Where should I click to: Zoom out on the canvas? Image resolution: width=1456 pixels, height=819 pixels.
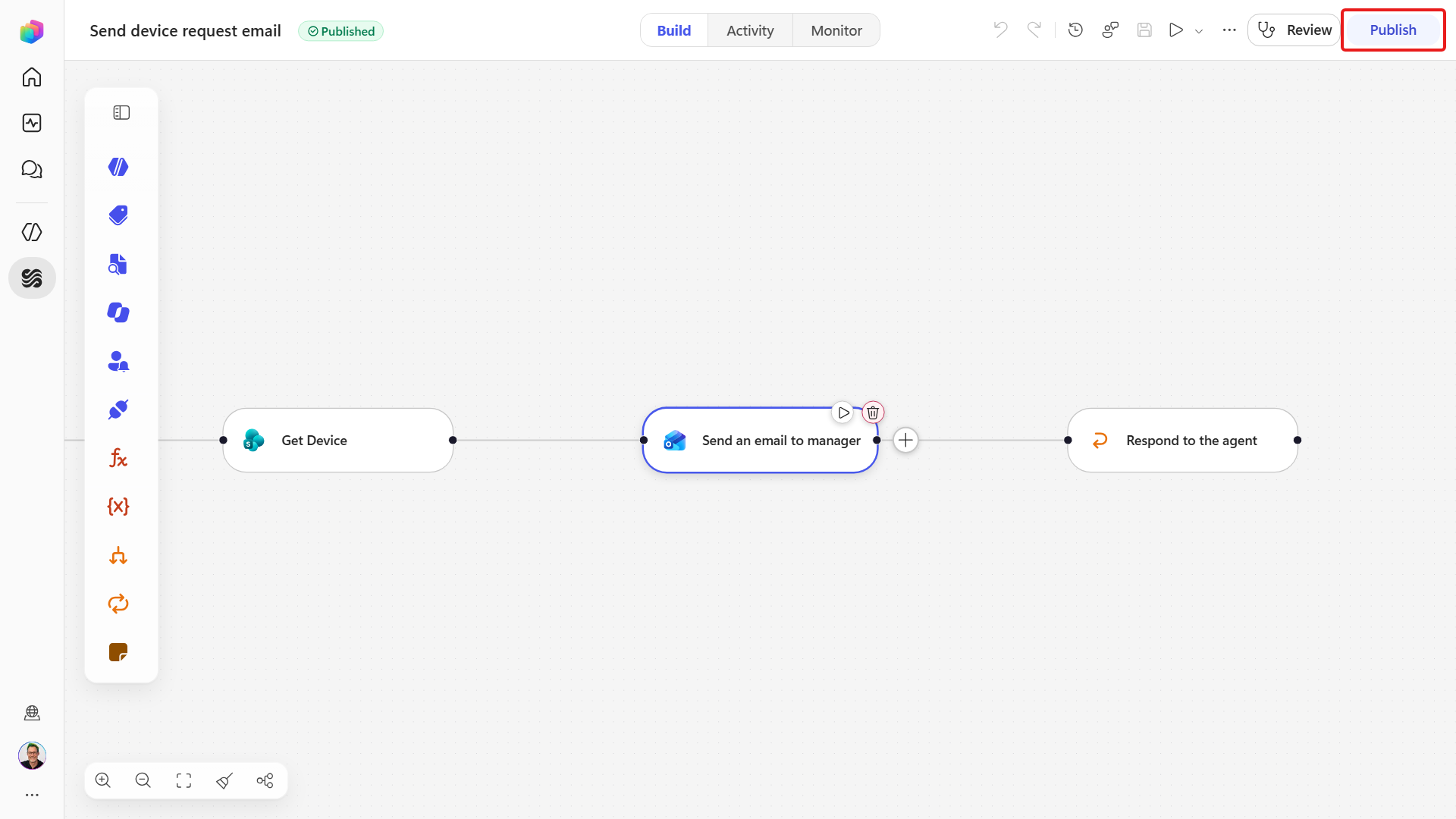click(143, 780)
